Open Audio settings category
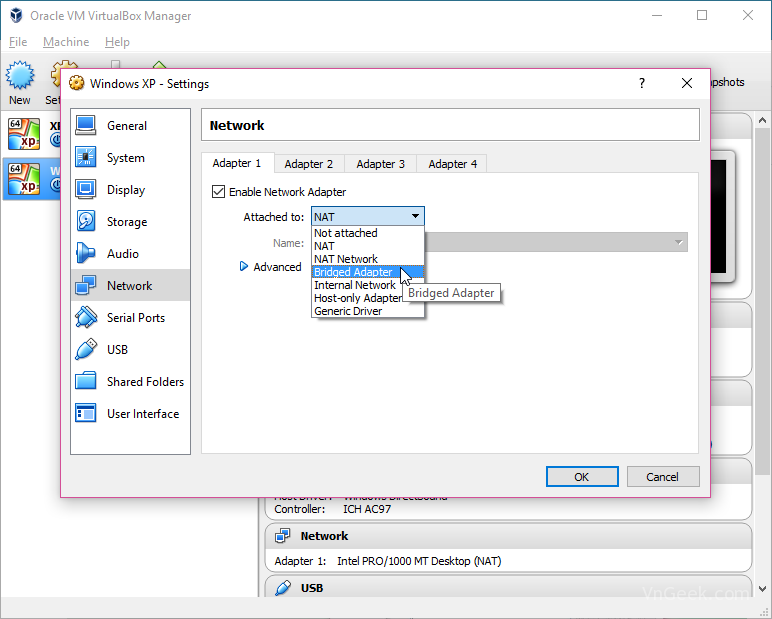The height and width of the screenshot is (619, 772). 130,254
